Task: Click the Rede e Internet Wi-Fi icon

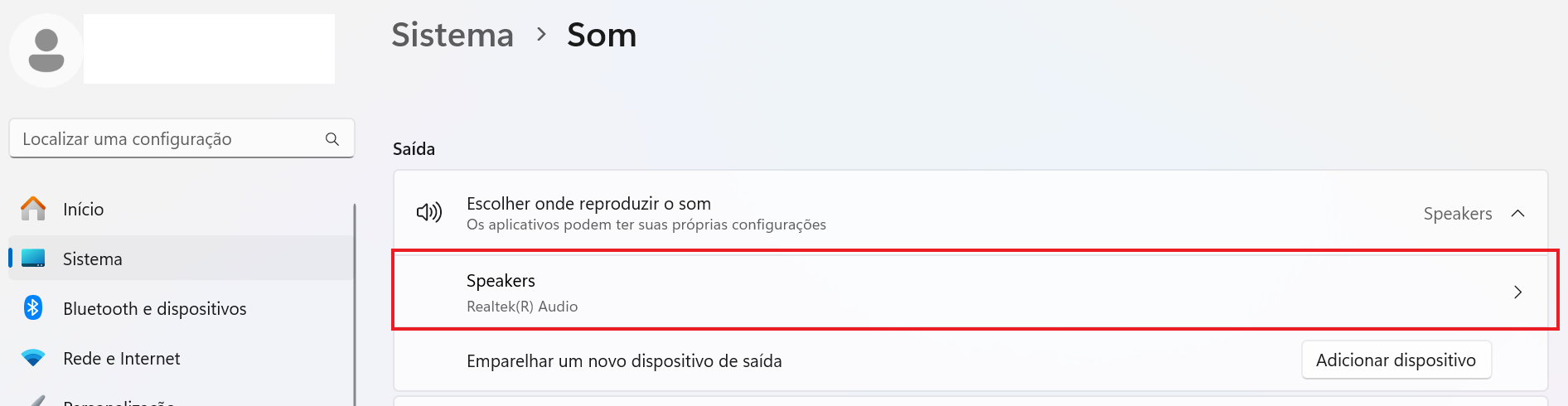Action: click(x=33, y=358)
